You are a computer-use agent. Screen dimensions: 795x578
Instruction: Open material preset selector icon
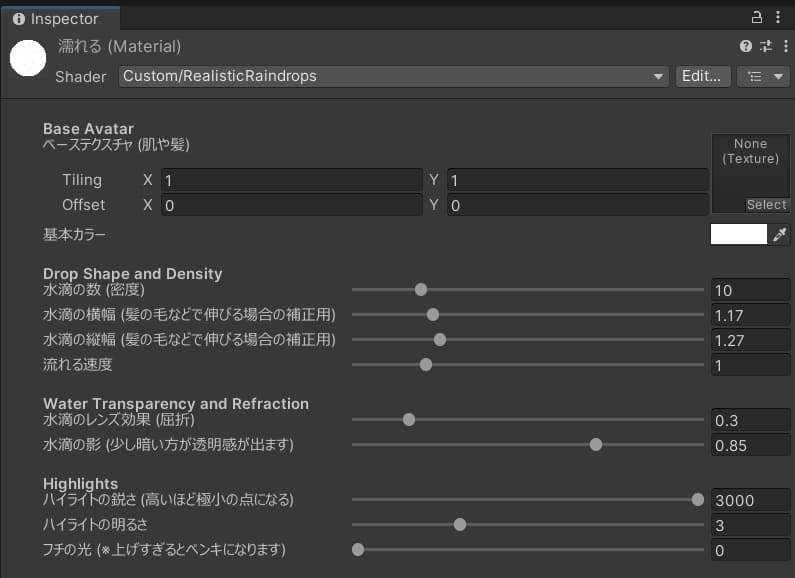(x=766, y=46)
